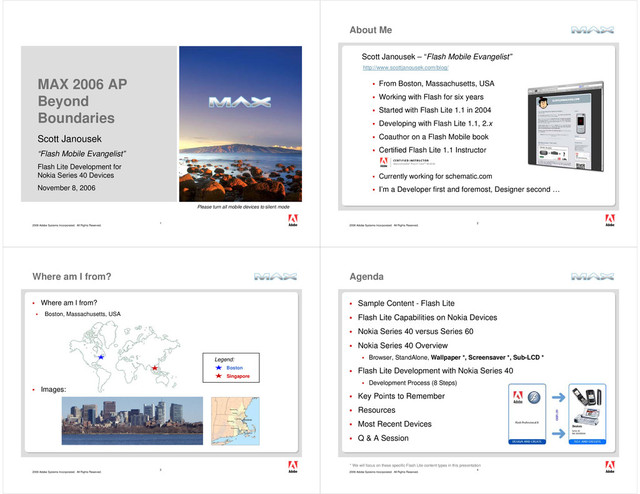
Task: Click the Adobe logo on the About Me slide
Action: (610, 220)
